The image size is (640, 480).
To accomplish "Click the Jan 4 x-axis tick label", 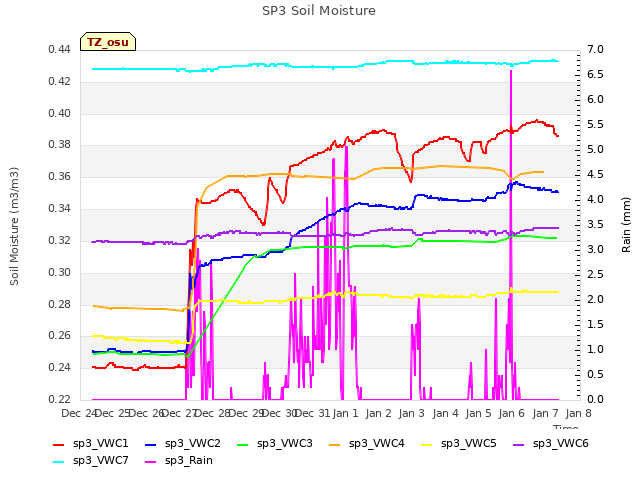I will click(x=445, y=413).
